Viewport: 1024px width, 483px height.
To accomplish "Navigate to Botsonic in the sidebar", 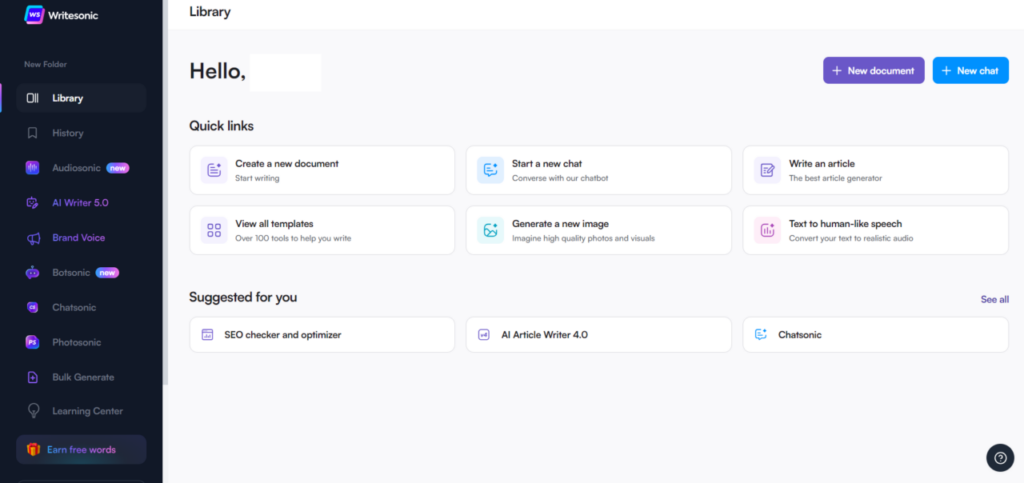I will coord(71,273).
